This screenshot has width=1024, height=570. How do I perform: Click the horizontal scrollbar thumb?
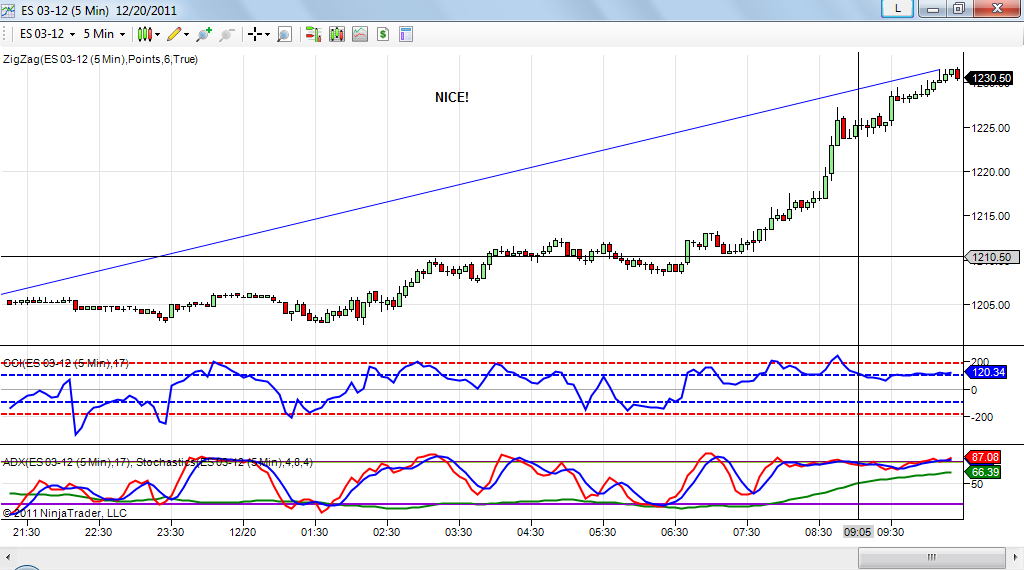tap(931, 558)
